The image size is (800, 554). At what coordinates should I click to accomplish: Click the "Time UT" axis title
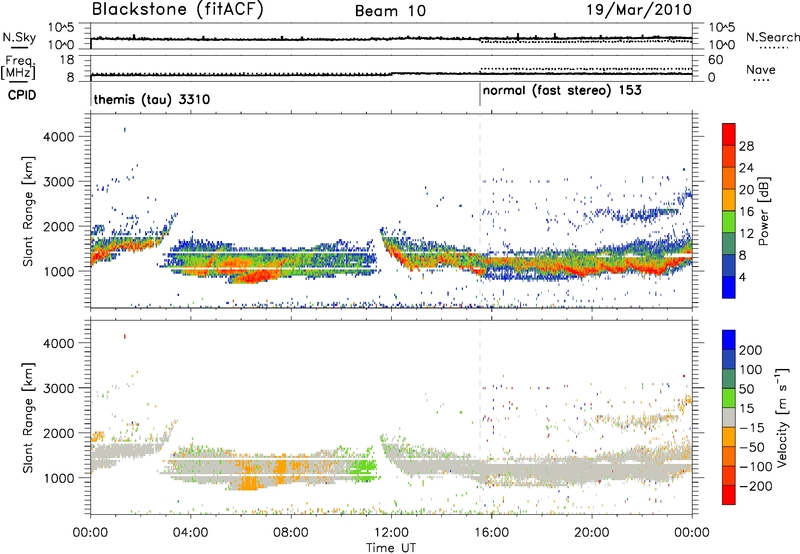391,548
